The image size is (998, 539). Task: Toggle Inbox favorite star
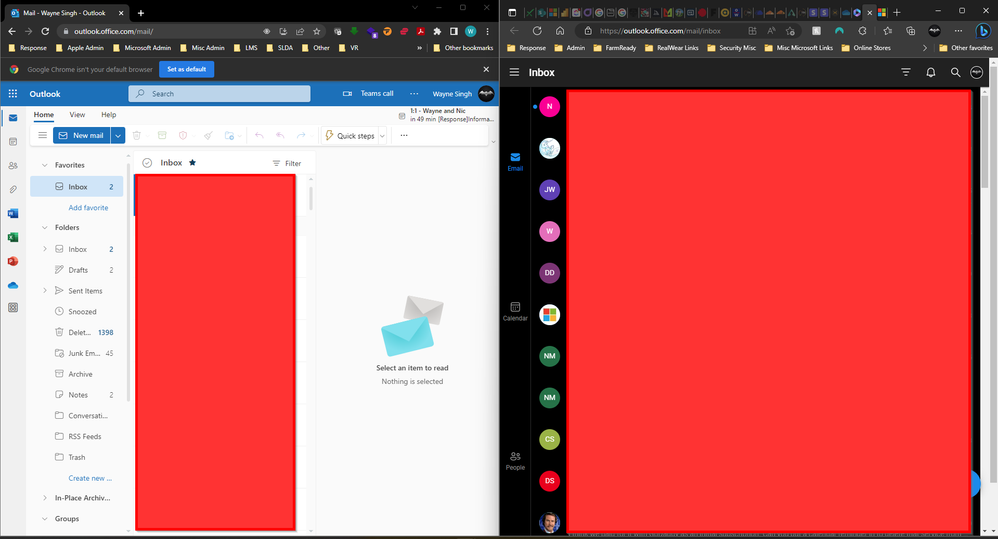pos(192,162)
